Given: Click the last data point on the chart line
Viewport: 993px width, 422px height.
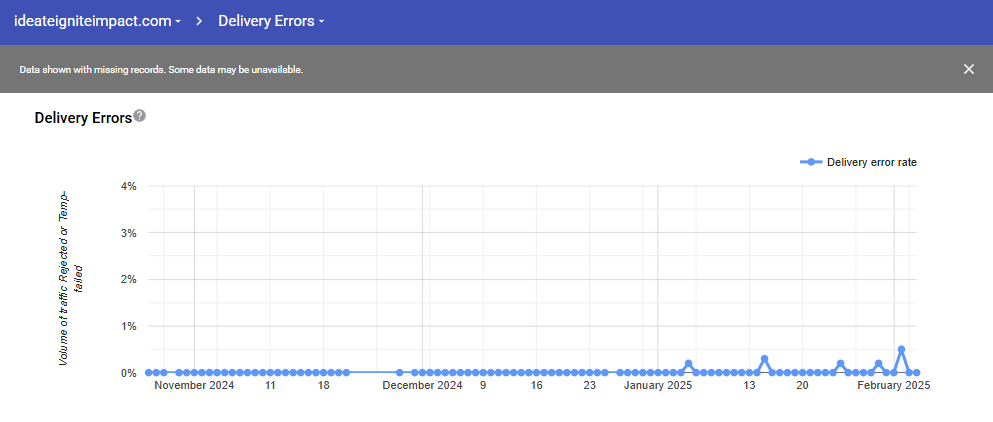Looking at the screenshot, I should coord(916,372).
